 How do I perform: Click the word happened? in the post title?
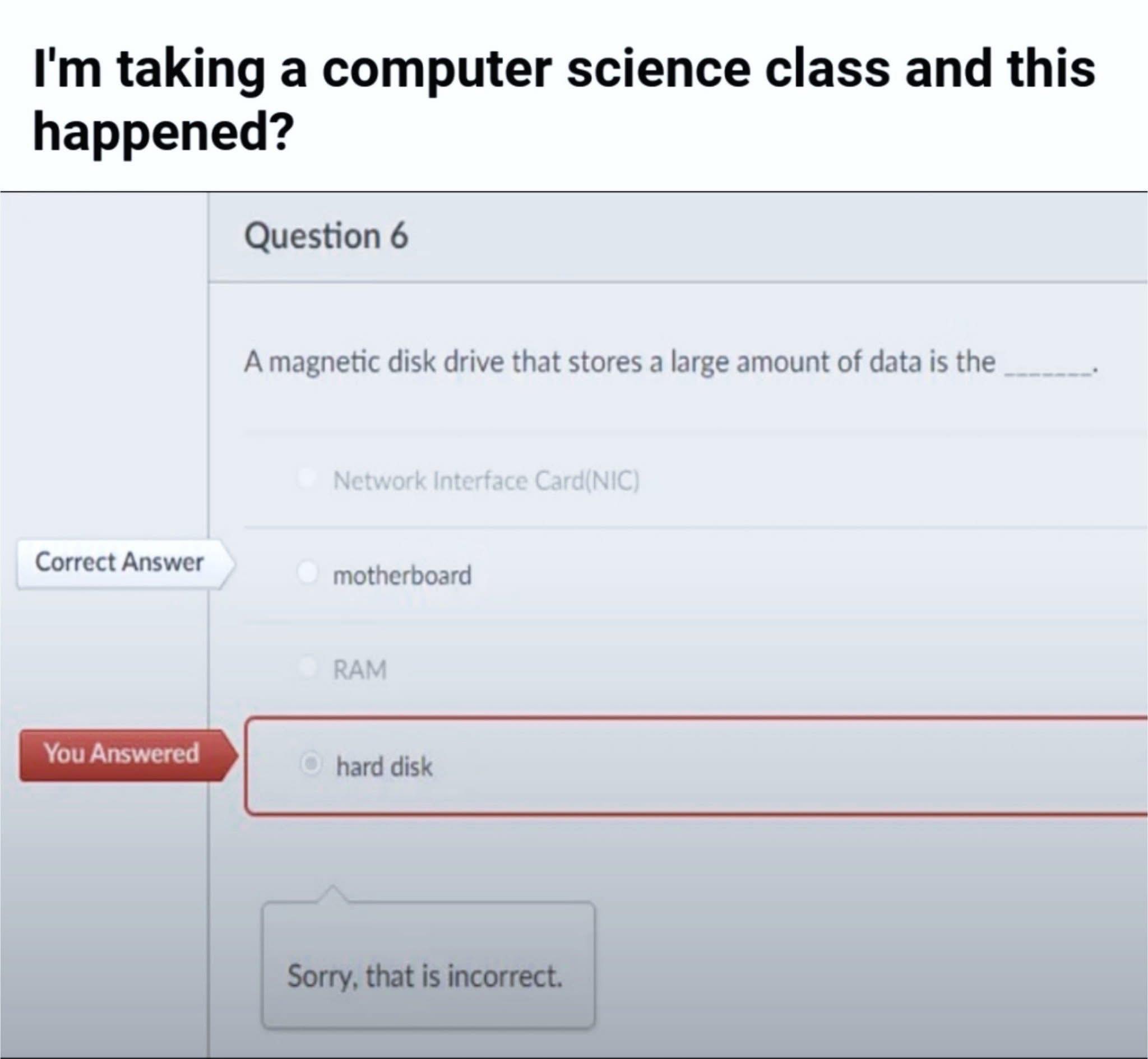pos(163,132)
